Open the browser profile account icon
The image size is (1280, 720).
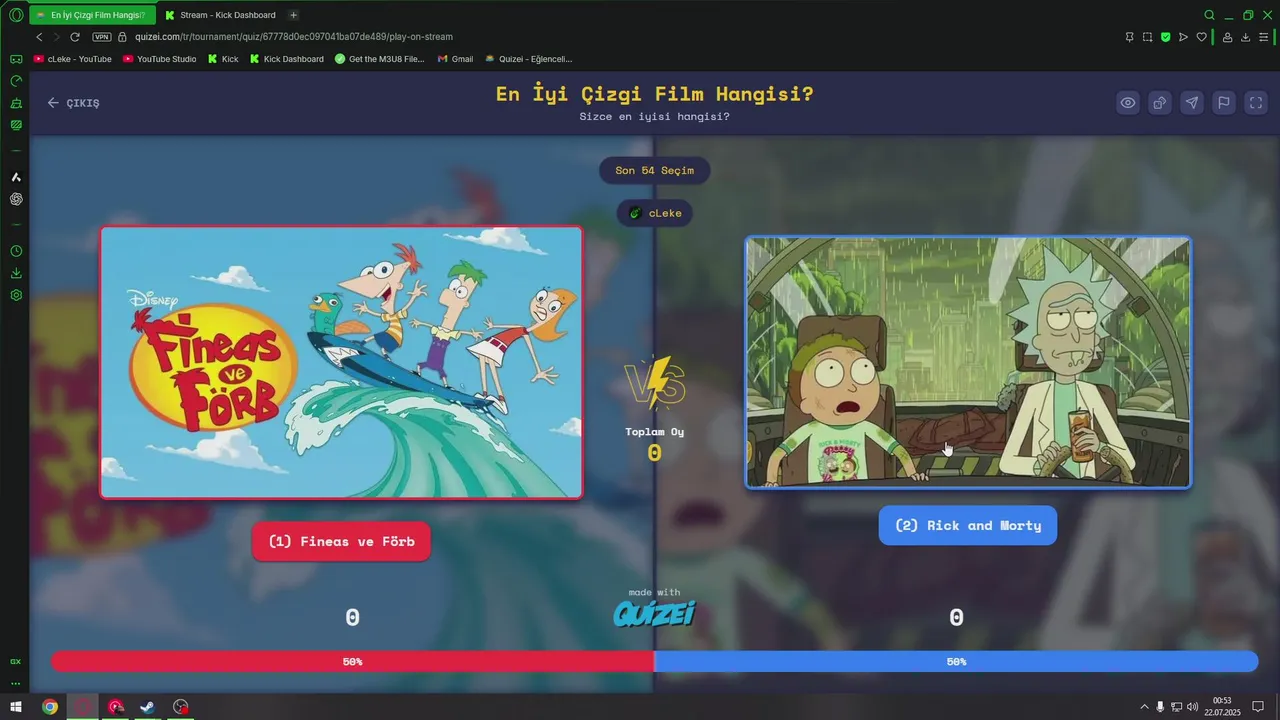pos(1227,37)
